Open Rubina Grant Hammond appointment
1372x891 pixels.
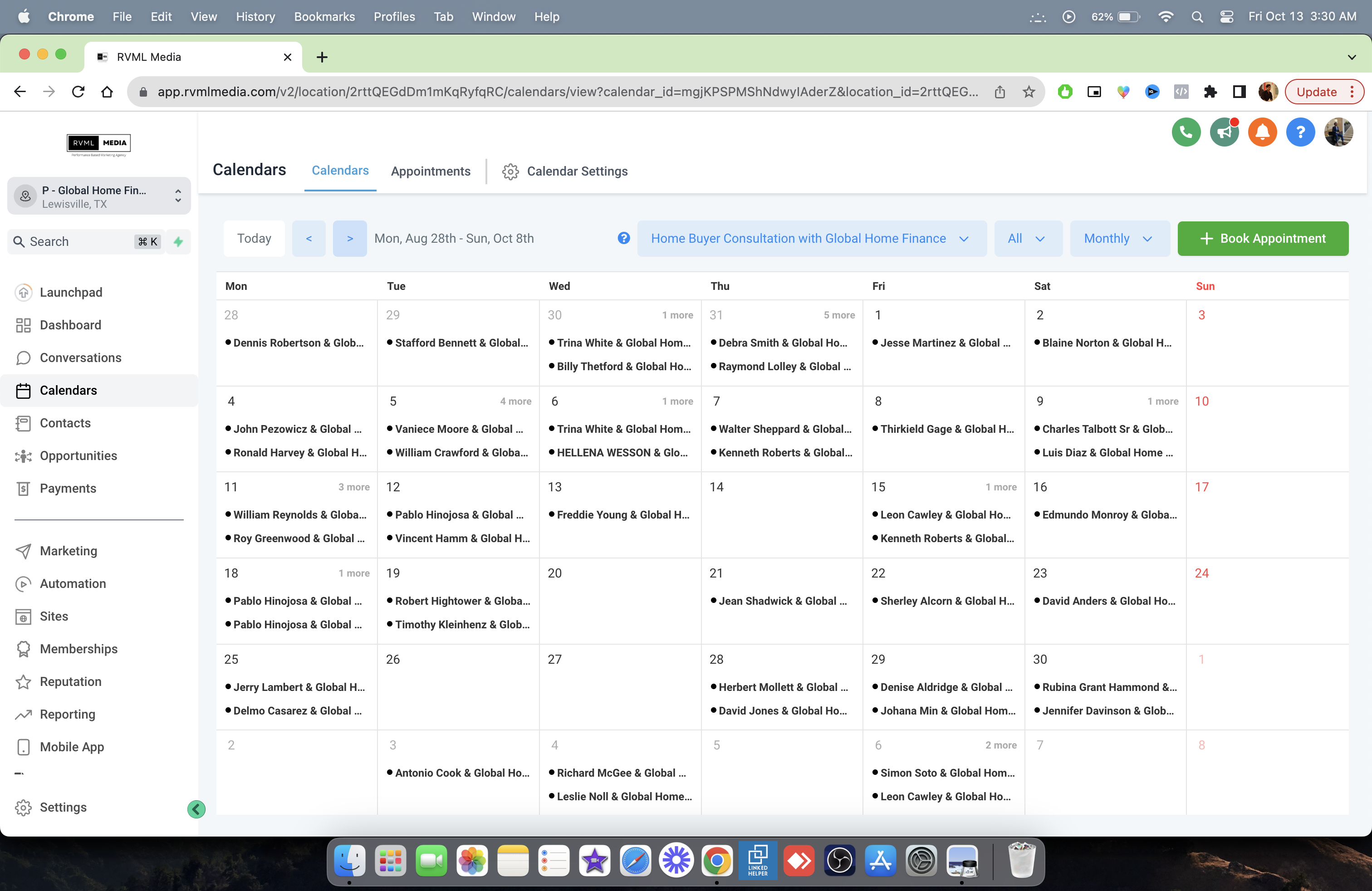point(1106,687)
